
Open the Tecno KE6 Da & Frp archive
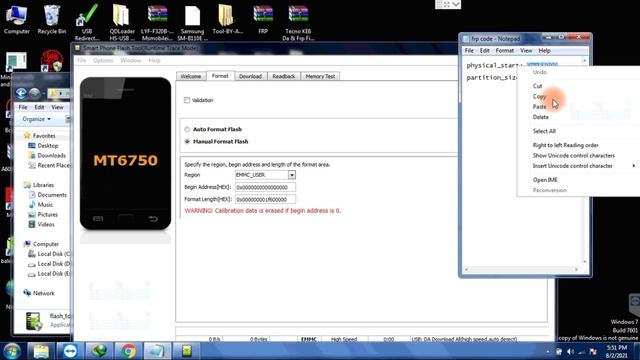(x=298, y=21)
